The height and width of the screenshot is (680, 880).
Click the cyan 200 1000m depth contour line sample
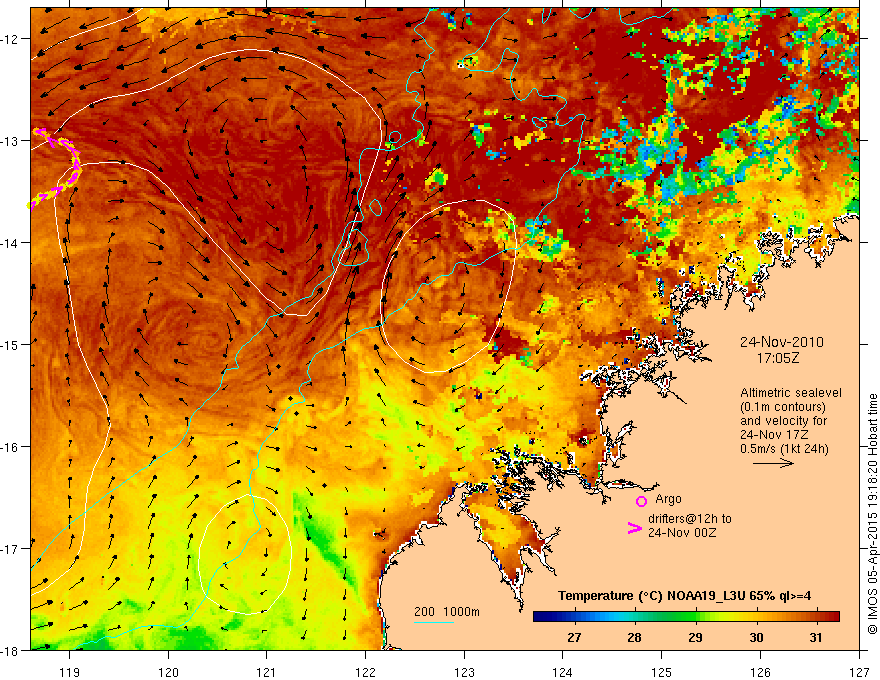(434, 622)
